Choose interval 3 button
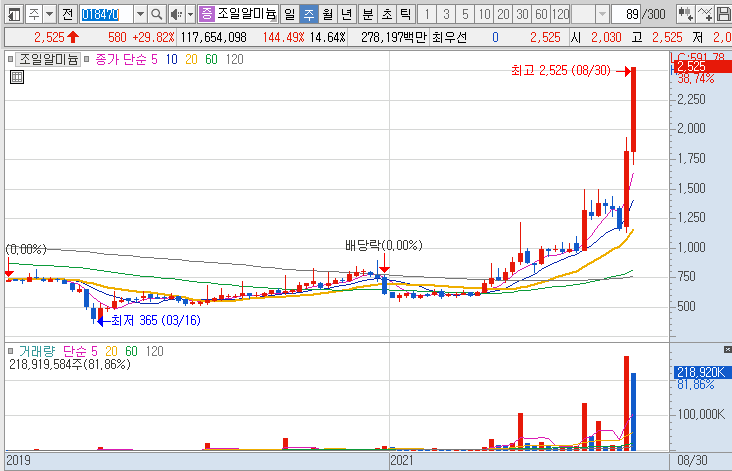The height and width of the screenshot is (471, 732). tap(446, 14)
